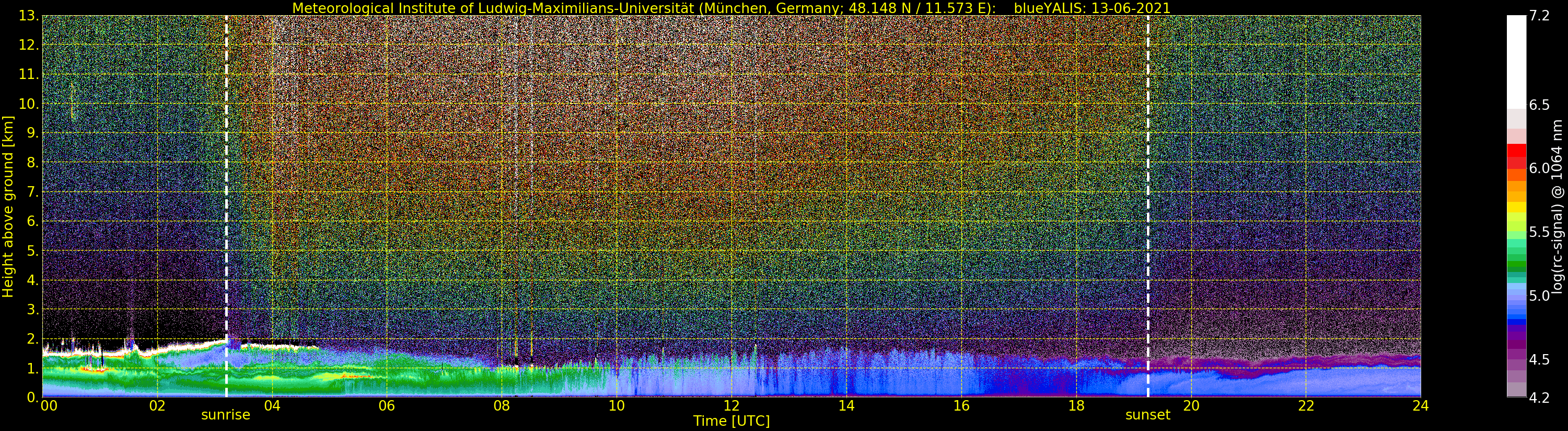Click the 00 time tick label
The height and width of the screenshot is (431, 1568).
click(x=49, y=405)
